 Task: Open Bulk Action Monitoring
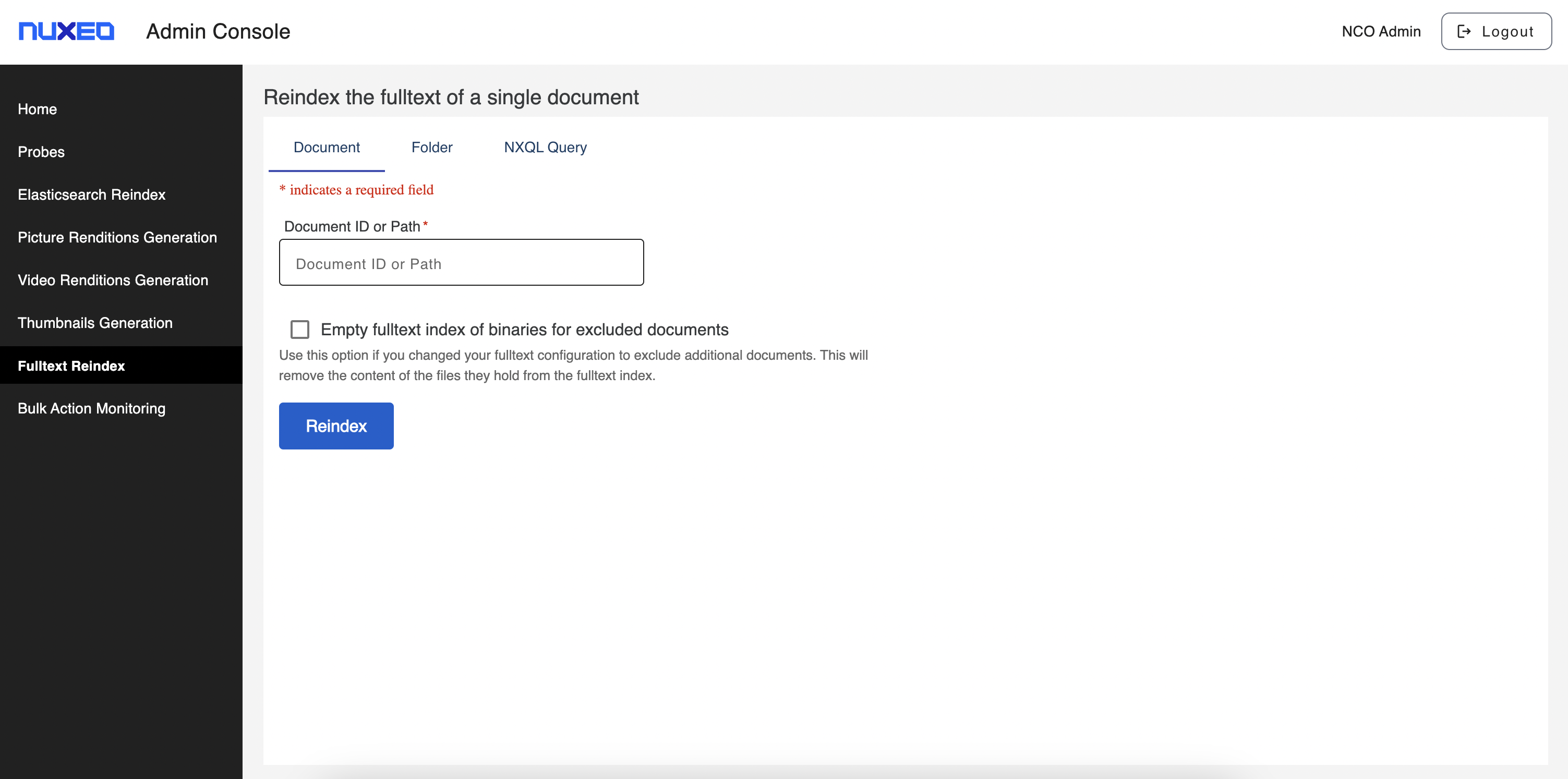(91, 408)
